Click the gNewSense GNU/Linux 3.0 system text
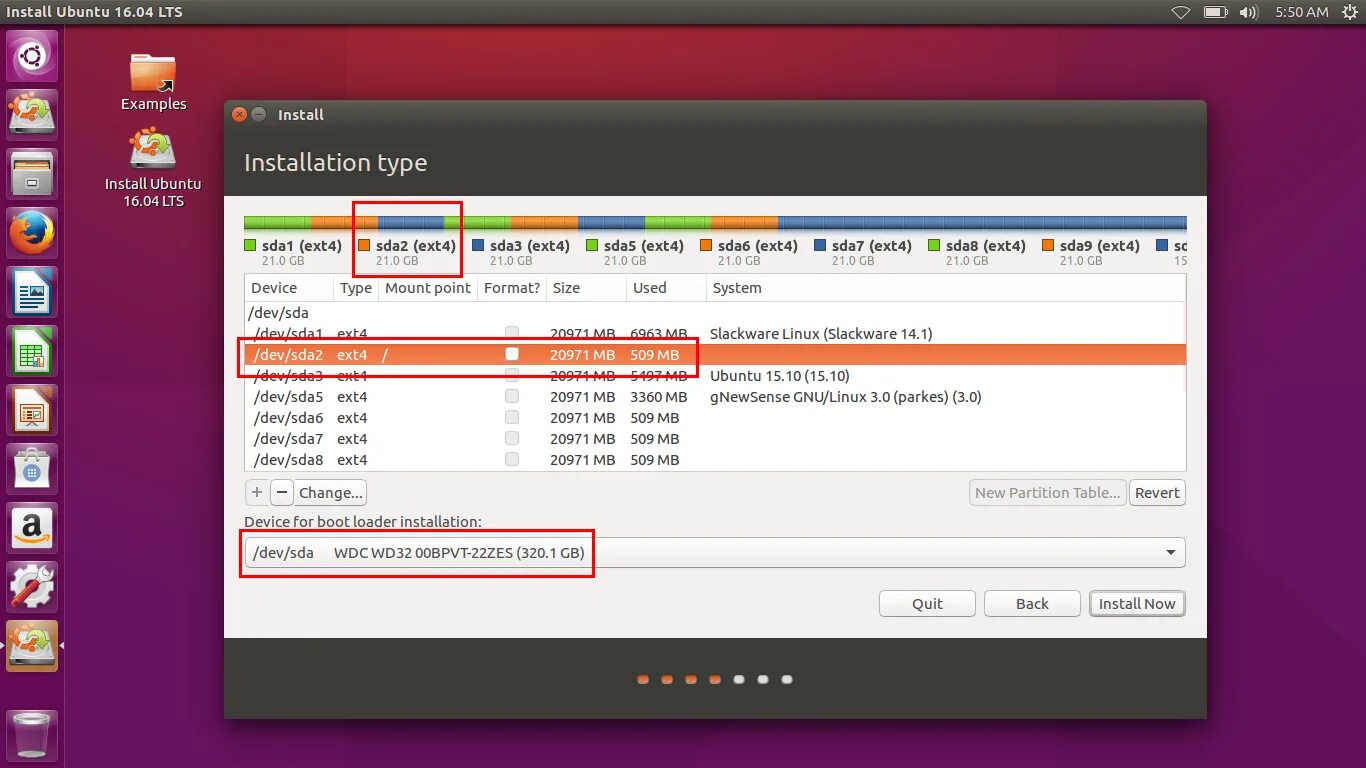 pyautogui.click(x=845, y=396)
